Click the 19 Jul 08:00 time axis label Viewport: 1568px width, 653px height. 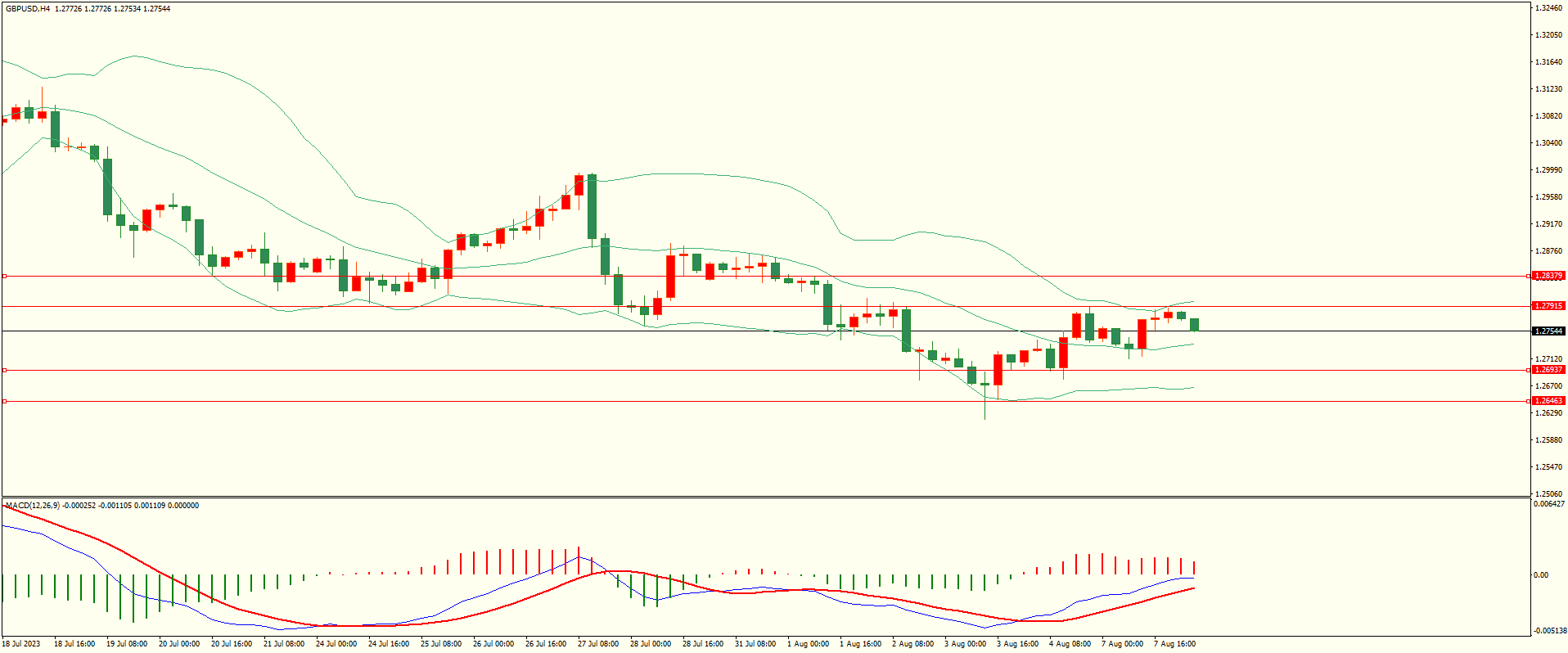[x=127, y=644]
